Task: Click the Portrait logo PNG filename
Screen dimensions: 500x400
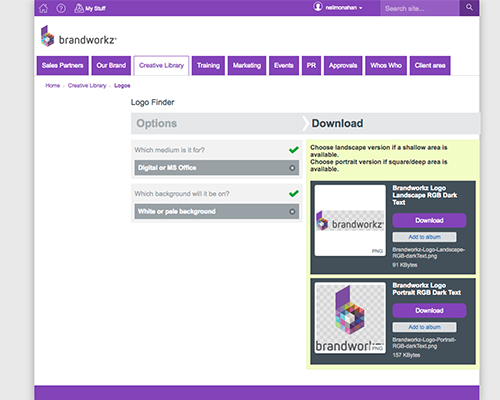Action: click(x=424, y=343)
